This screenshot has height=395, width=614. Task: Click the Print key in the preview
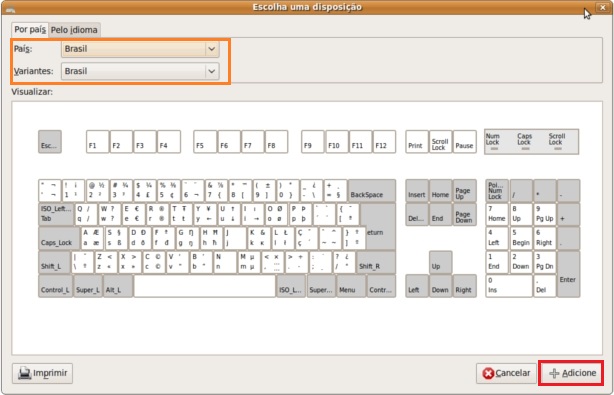click(417, 141)
